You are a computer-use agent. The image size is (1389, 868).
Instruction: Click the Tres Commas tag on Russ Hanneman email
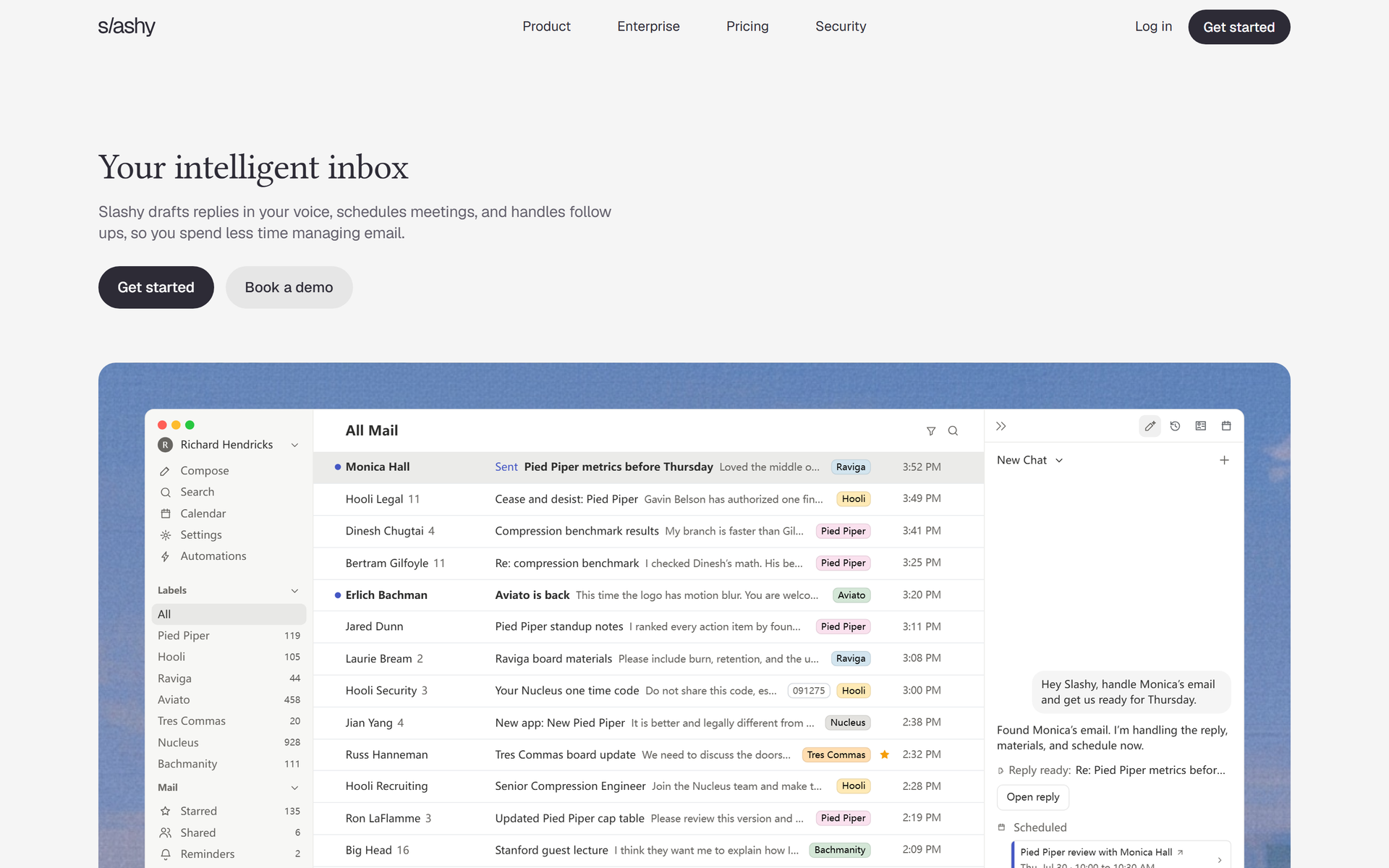836,754
